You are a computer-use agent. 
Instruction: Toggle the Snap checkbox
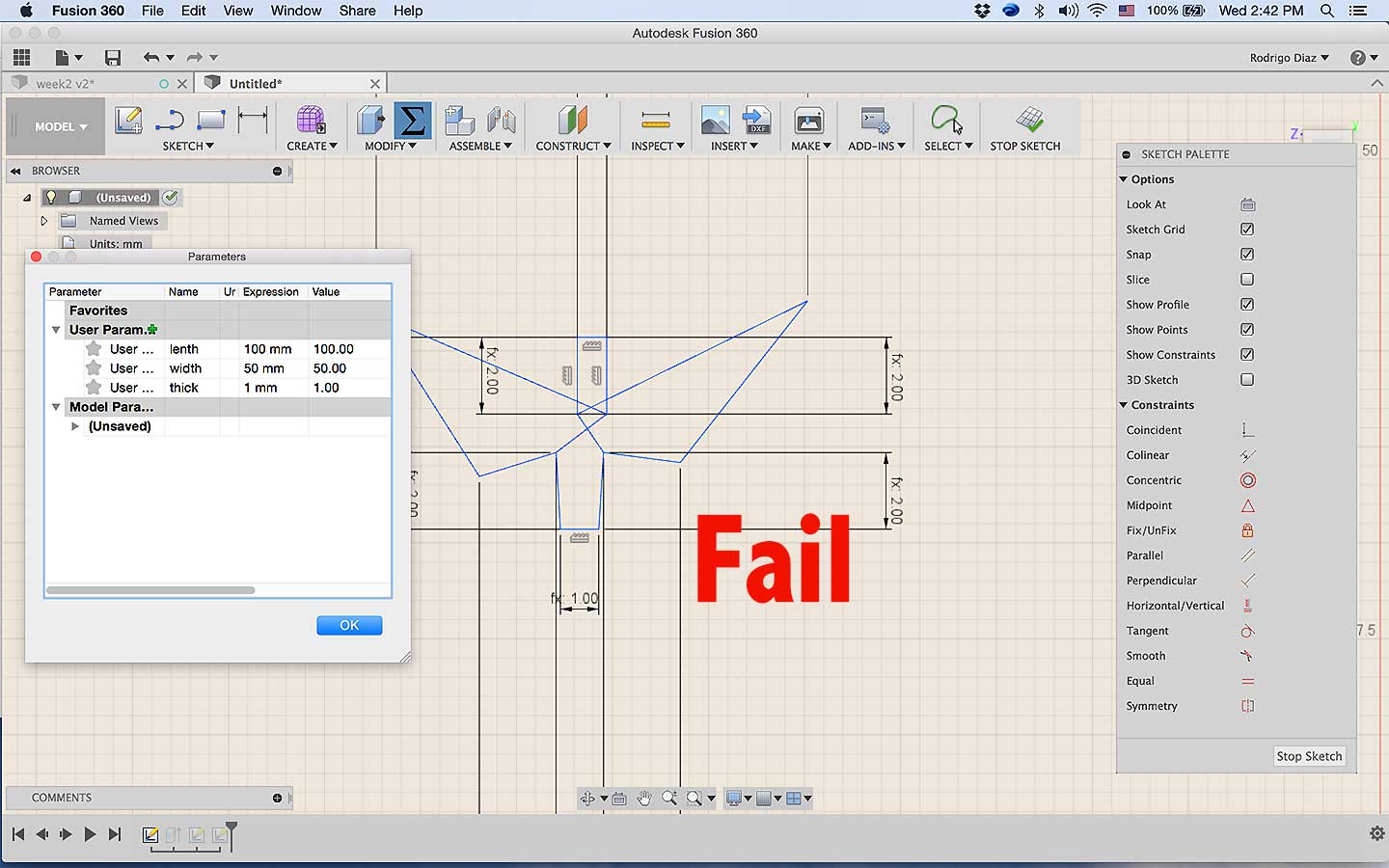click(1247, 255)
